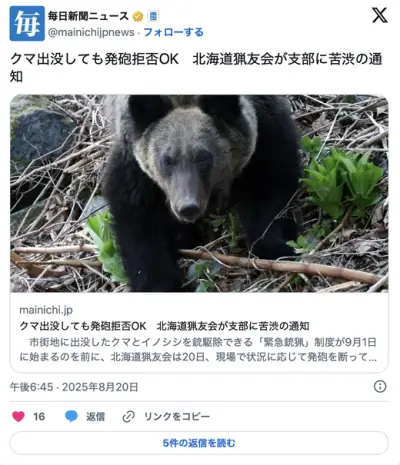The image size is (400, 465).
Task: Open the info circle icon
Action: [380, 387]
